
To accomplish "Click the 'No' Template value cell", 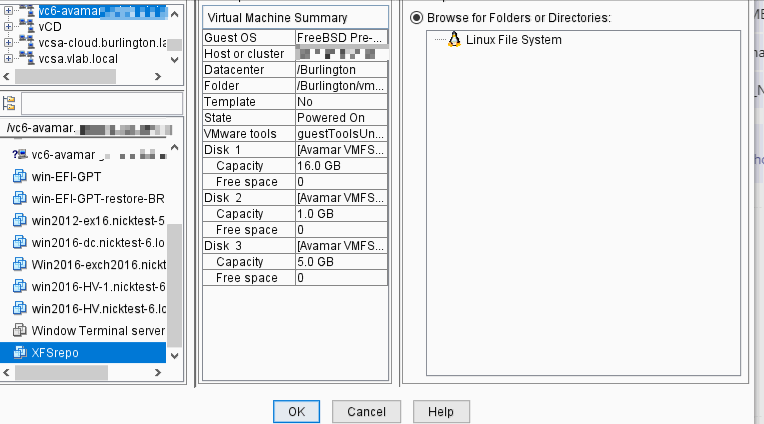I will click(341, 101).
